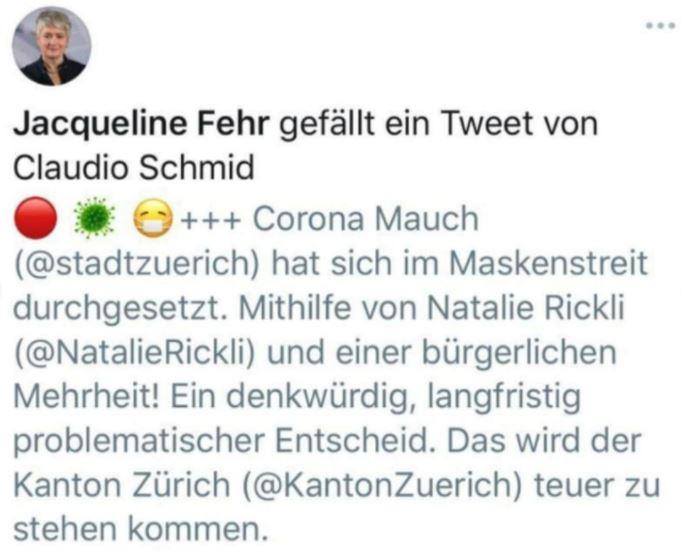Screen dimensions: 681x551
Task: Open the @stadtzuerich mention
Action: tap(130, 264)
